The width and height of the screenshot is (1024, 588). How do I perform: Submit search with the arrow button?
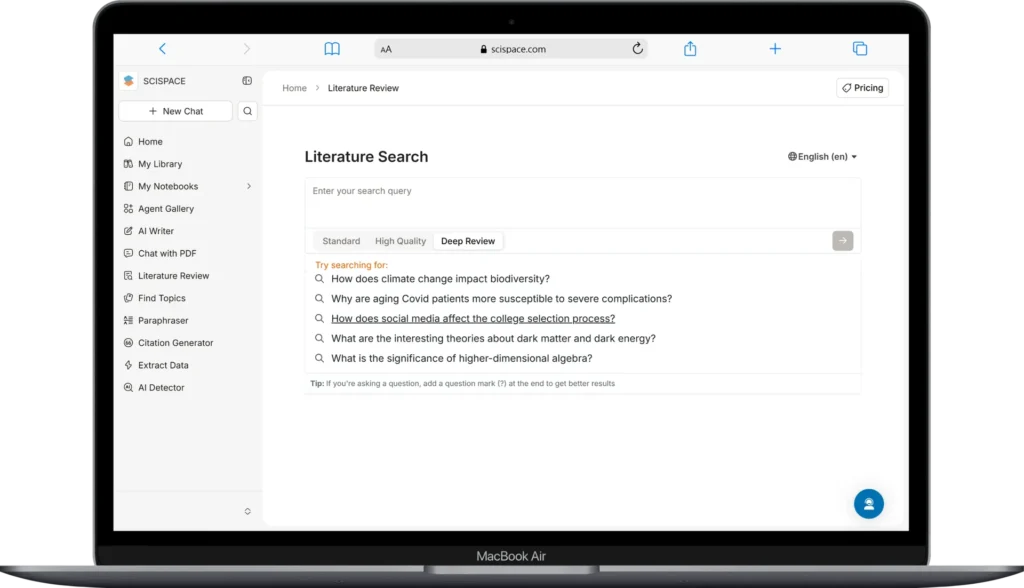(x=842, y=240)
